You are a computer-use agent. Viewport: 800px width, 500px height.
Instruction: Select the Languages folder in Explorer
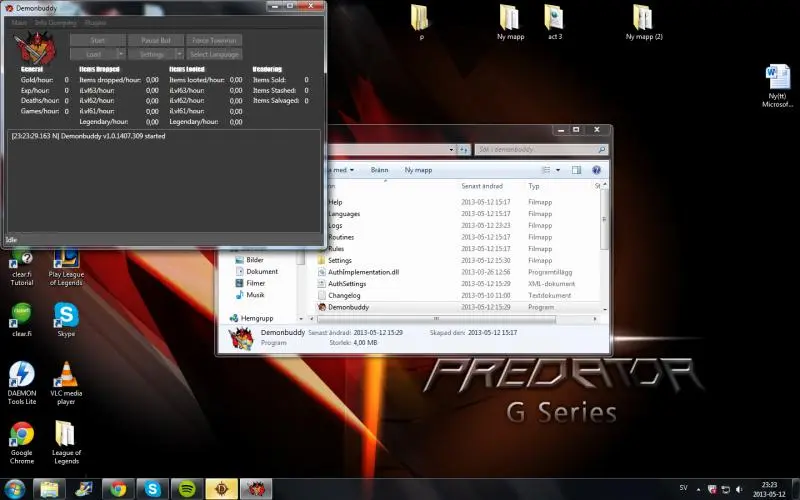tap(344, 214)
